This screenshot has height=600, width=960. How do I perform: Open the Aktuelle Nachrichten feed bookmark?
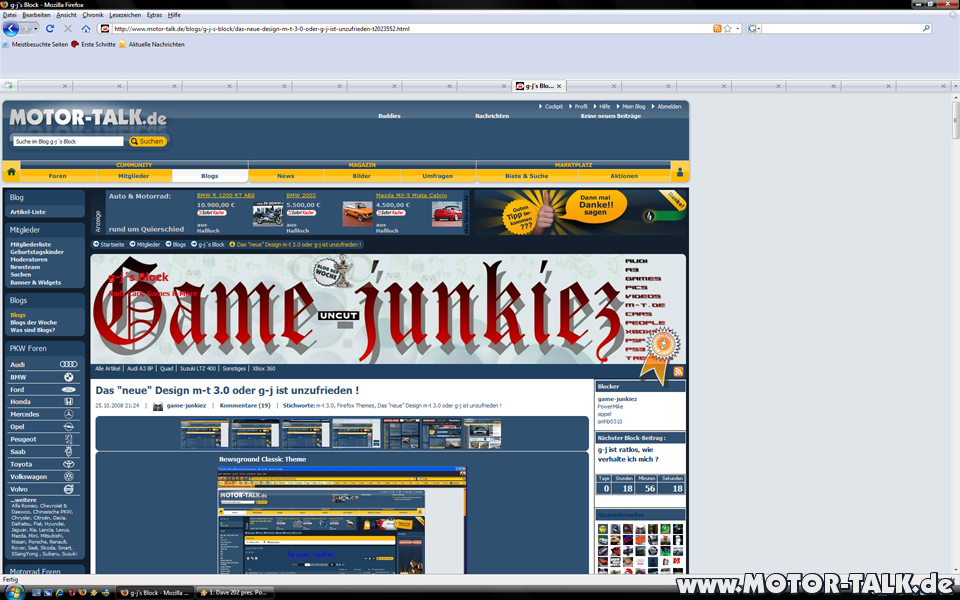click(151, 44)
